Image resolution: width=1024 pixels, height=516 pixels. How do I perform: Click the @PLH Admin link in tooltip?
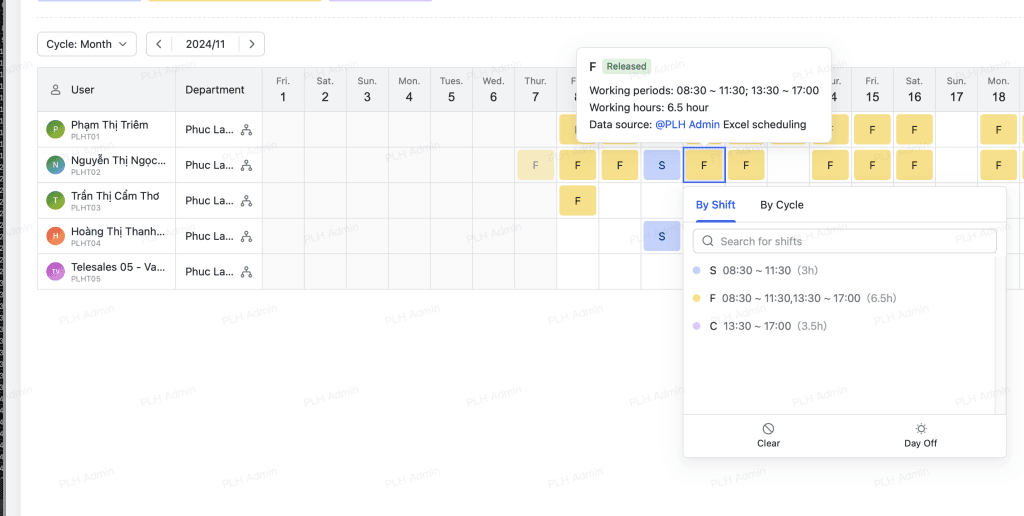point(687,125)
